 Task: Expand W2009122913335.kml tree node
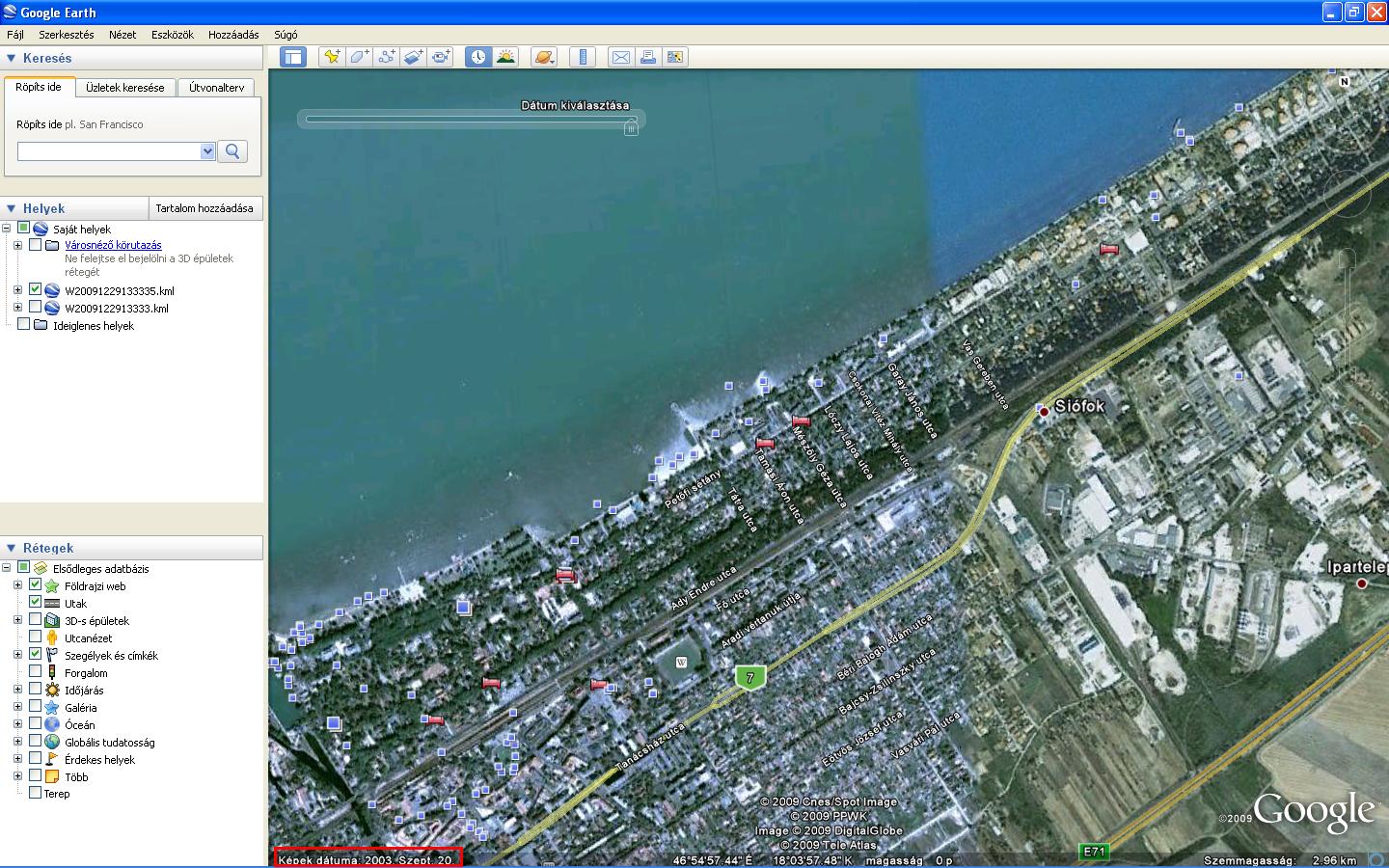pos(17,289)
